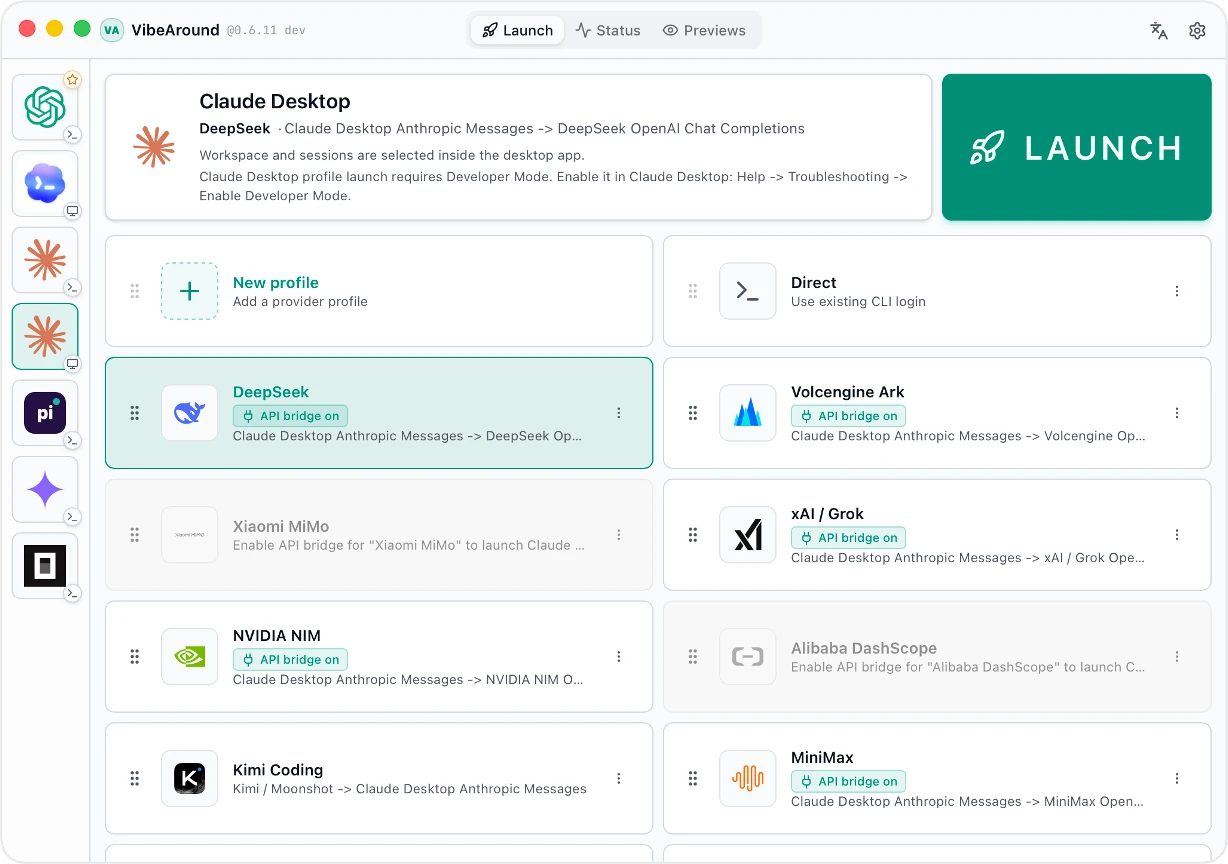Click the Xiaomi MiMo logo
1228x864 pixels.
[189, 535]
